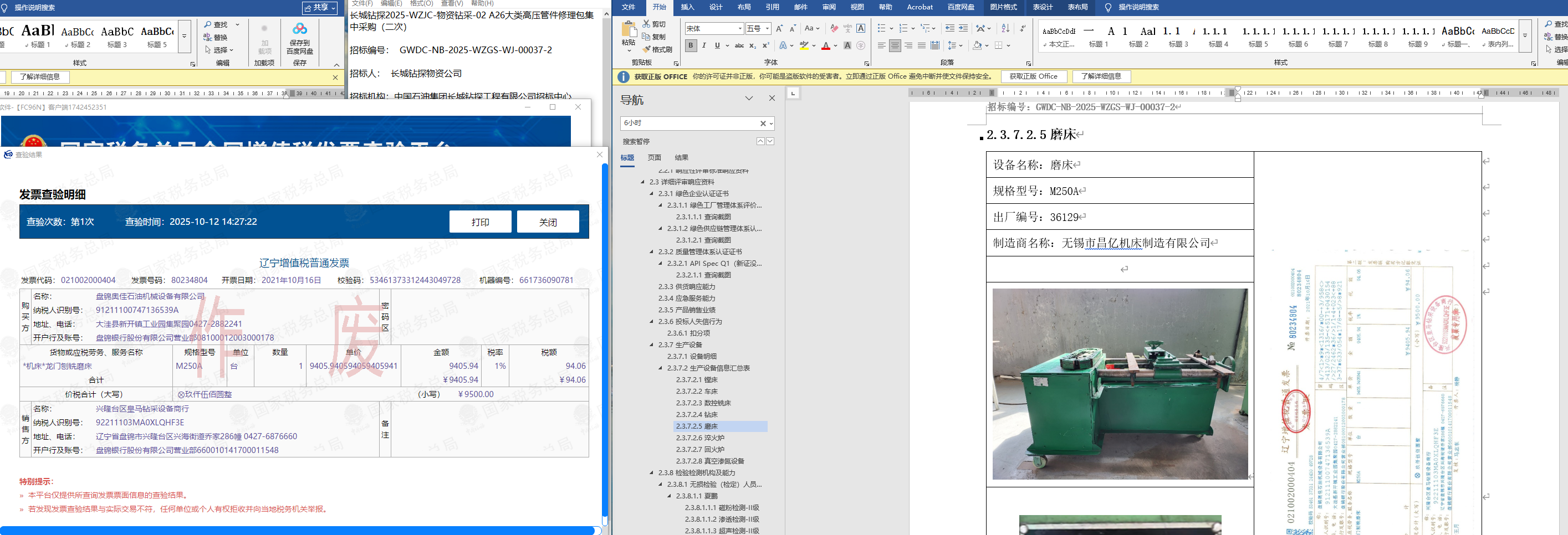Click the sort A-Z icon
Viewport: 1568px width, 535px height.
pyautogui.click(x=1005, y=29)
